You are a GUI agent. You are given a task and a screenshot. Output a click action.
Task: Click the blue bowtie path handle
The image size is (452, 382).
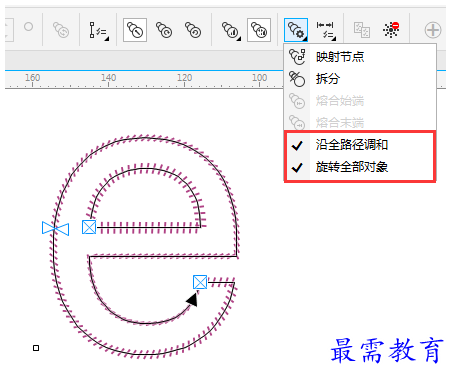56,228
